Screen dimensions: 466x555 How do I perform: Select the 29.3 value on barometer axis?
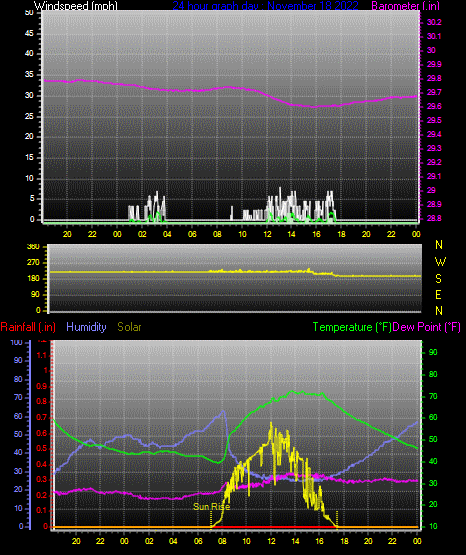click(434, 148)
